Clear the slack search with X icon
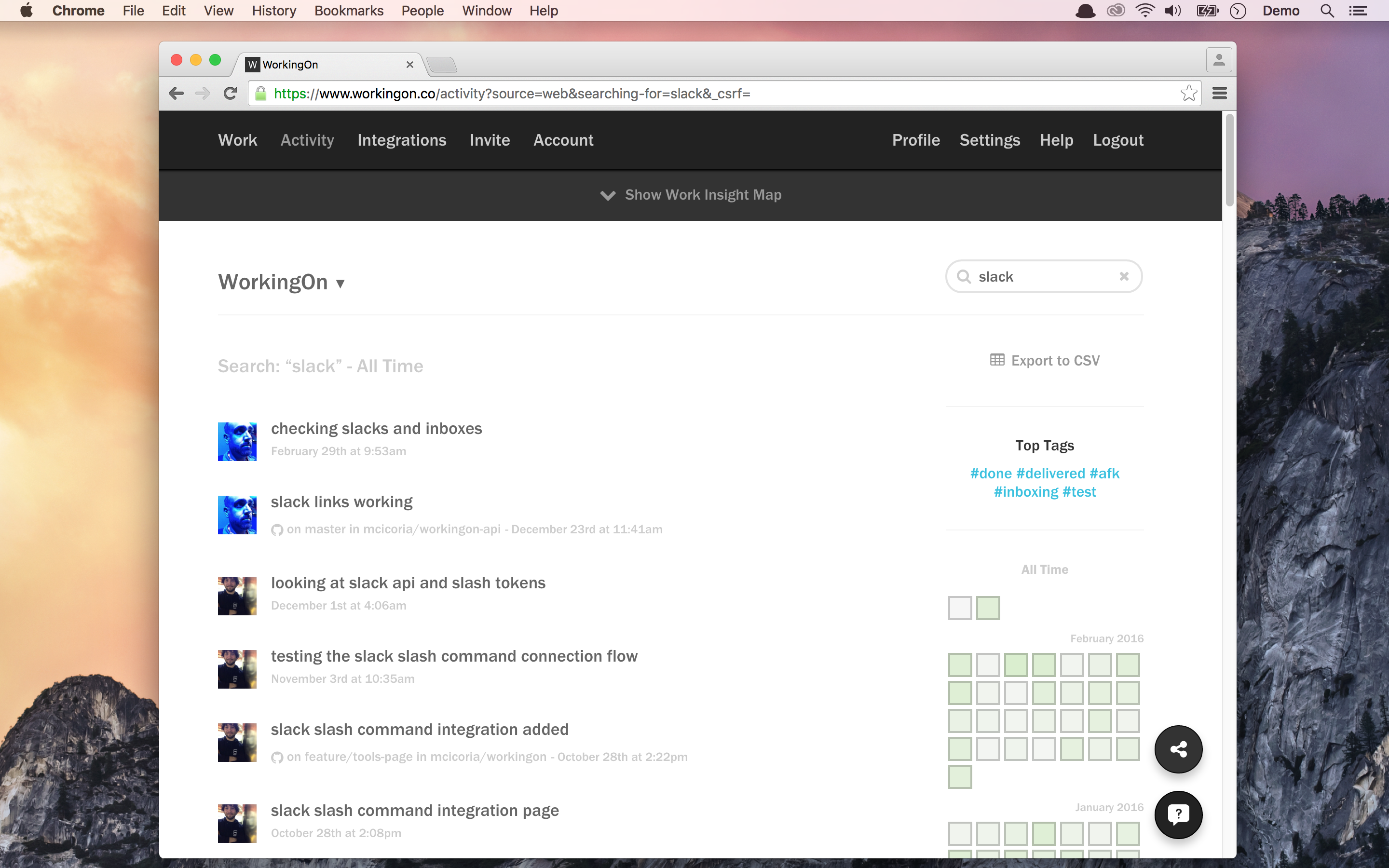 (x=1124, y=276)
